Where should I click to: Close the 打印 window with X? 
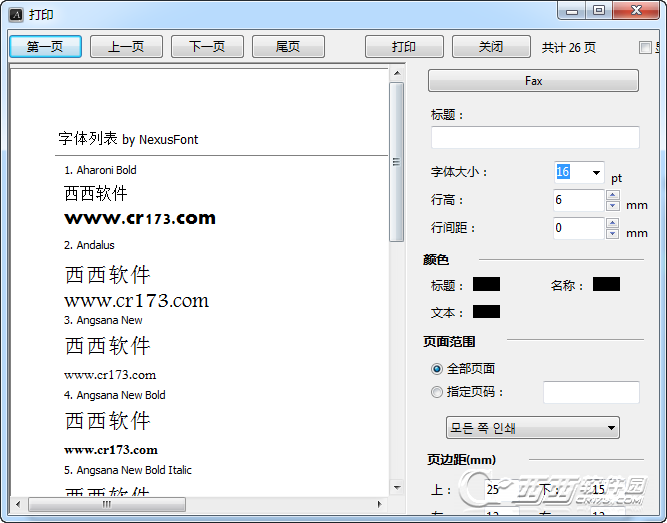point(636,11)
